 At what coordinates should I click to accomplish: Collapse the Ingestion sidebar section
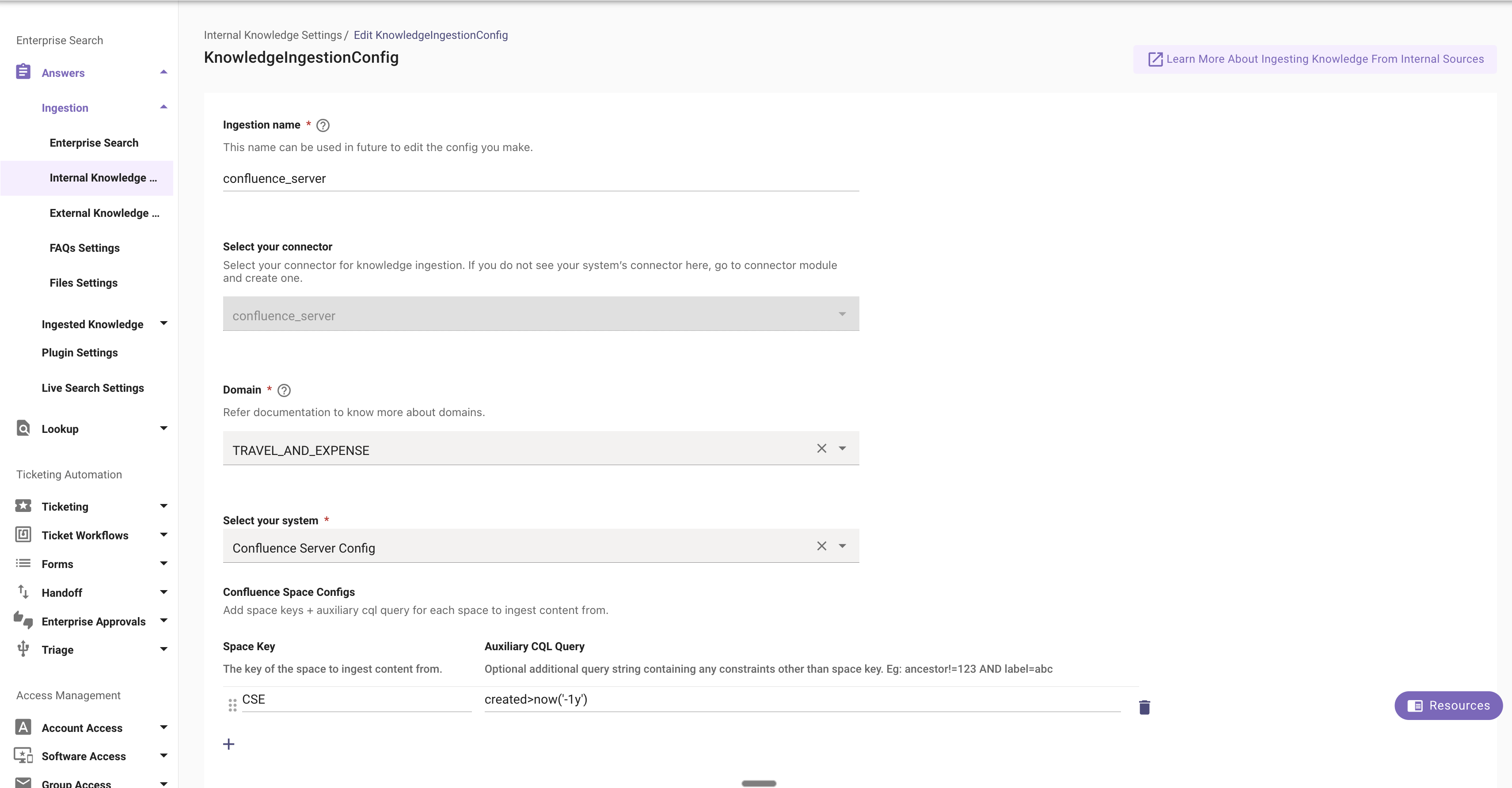pos(164,107)
